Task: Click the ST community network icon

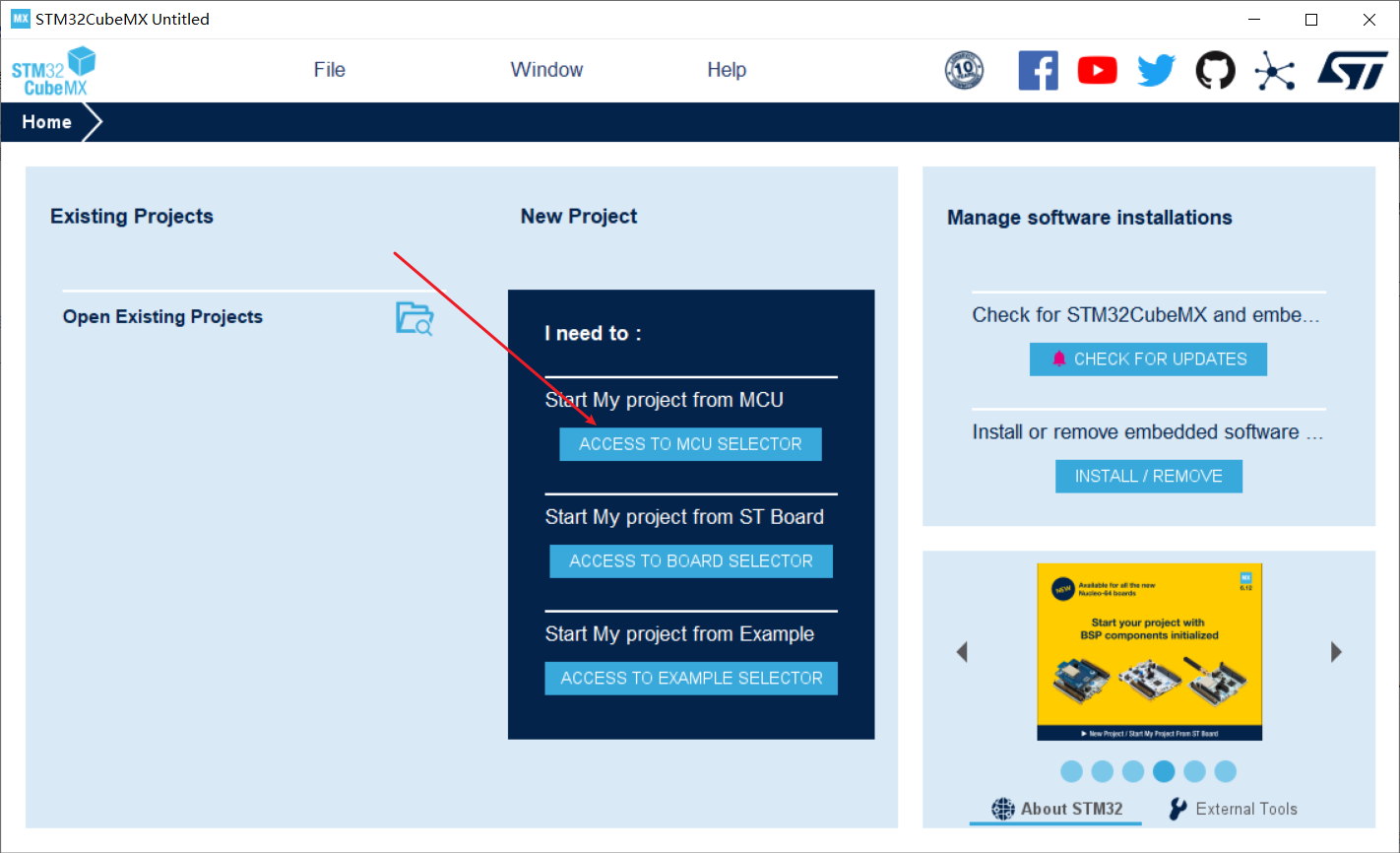Action: [1275, 71]
